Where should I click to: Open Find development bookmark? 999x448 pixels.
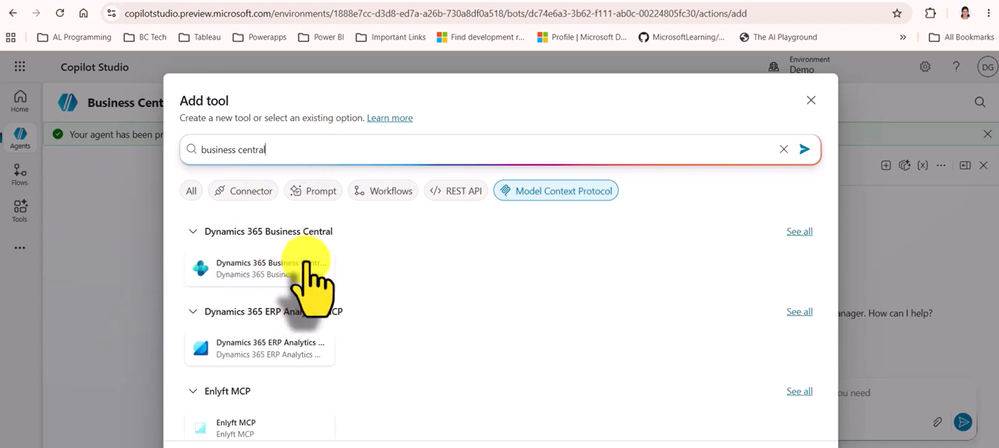point(480,38)
